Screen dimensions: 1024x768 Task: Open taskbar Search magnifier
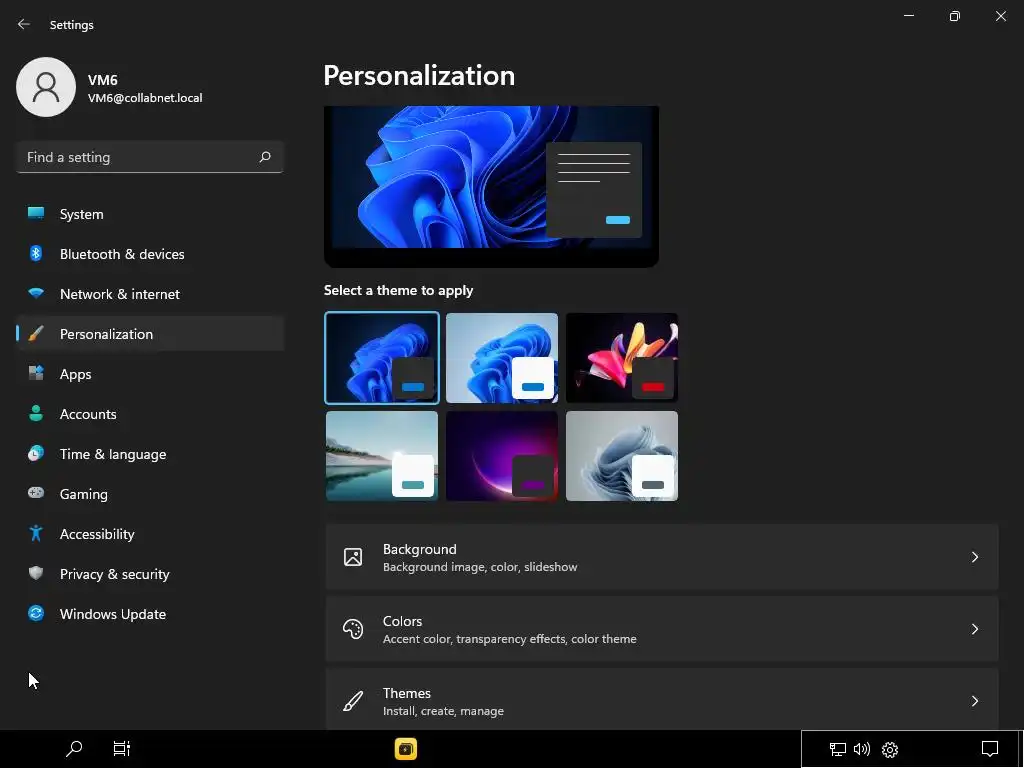coord(74,748)
